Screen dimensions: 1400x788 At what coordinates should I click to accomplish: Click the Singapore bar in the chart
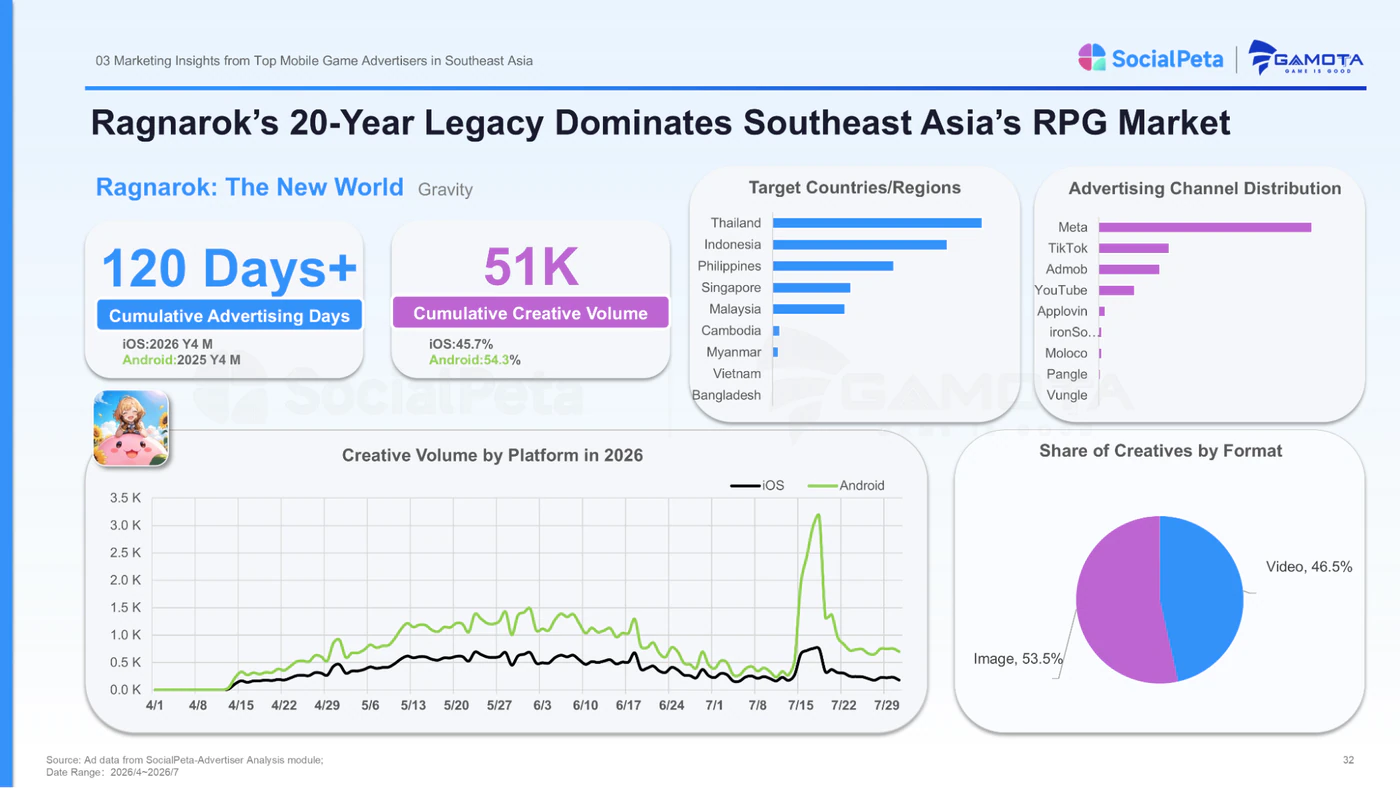[811, 288]
